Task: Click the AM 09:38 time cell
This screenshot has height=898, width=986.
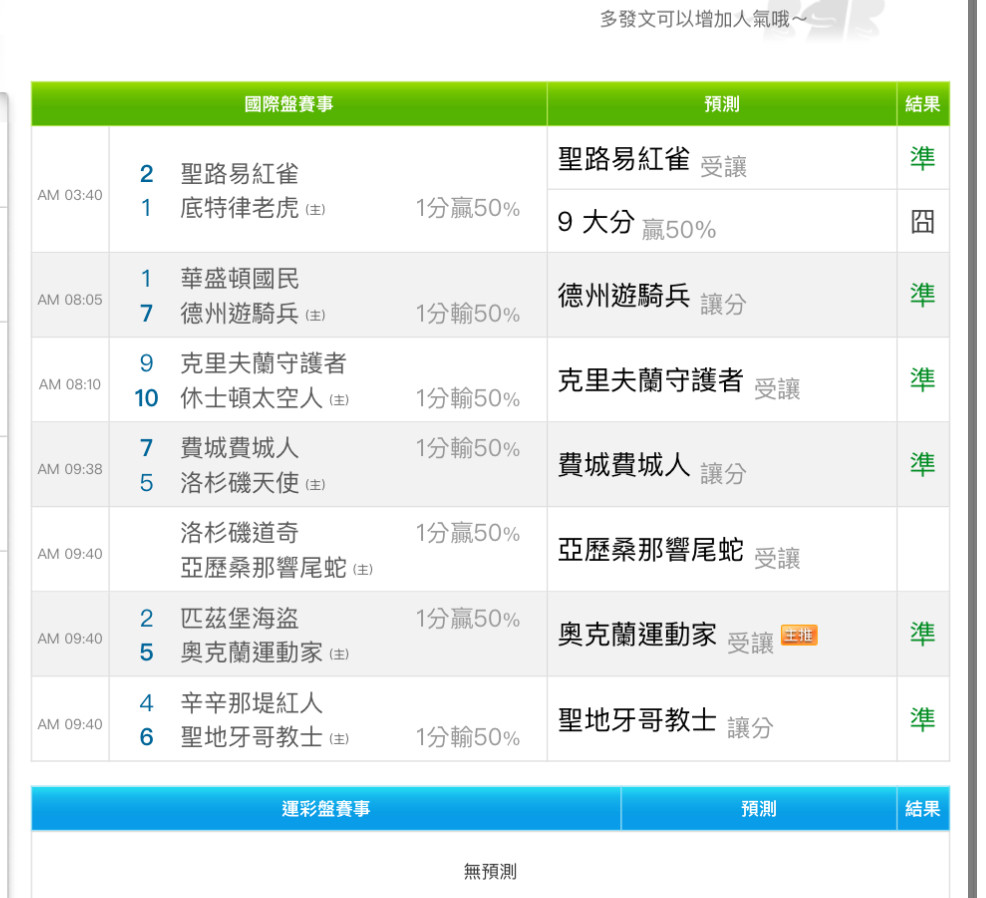Action: pyautogui.click(x=70, y=469)
